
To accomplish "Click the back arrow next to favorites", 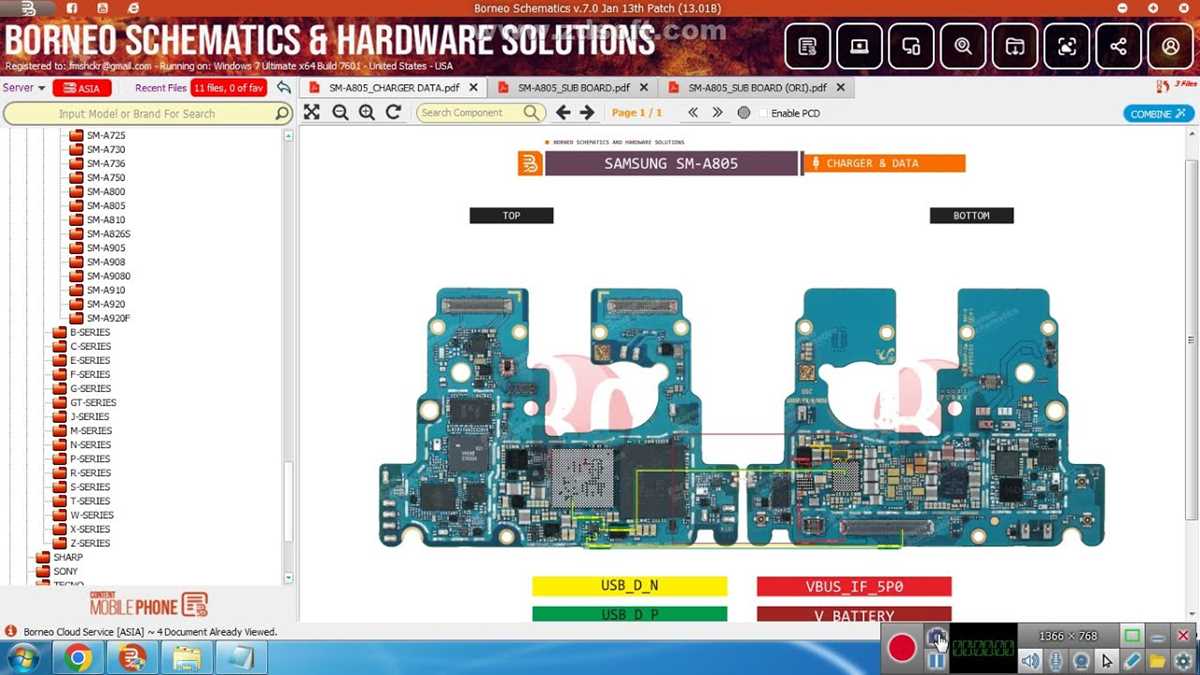I will (284, 88).
